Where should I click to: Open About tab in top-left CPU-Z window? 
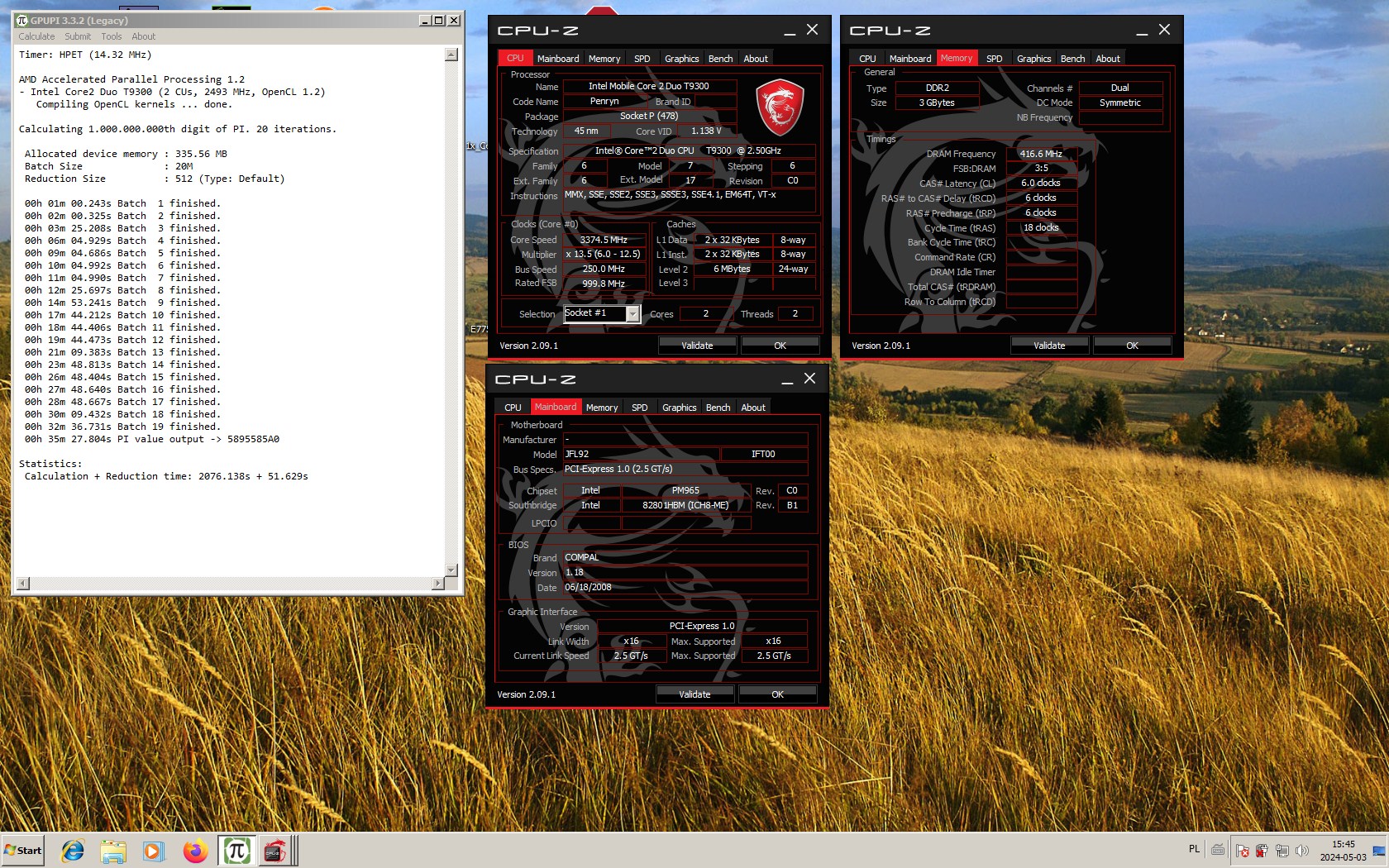[x=756, y=59]
